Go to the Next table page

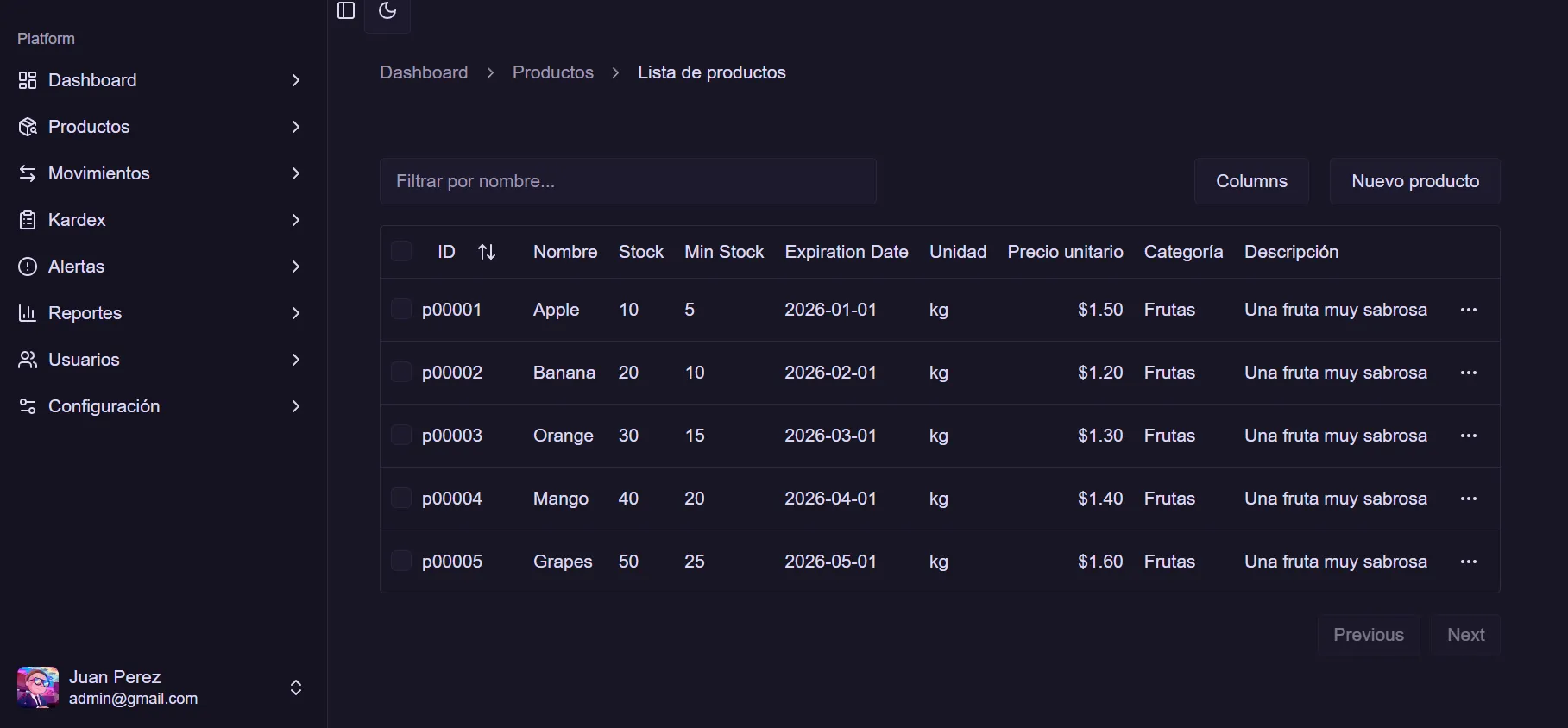pos(1464,635)
